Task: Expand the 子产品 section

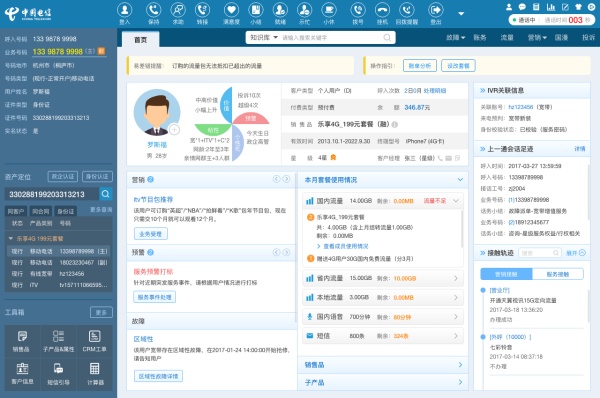Action: 460,382
